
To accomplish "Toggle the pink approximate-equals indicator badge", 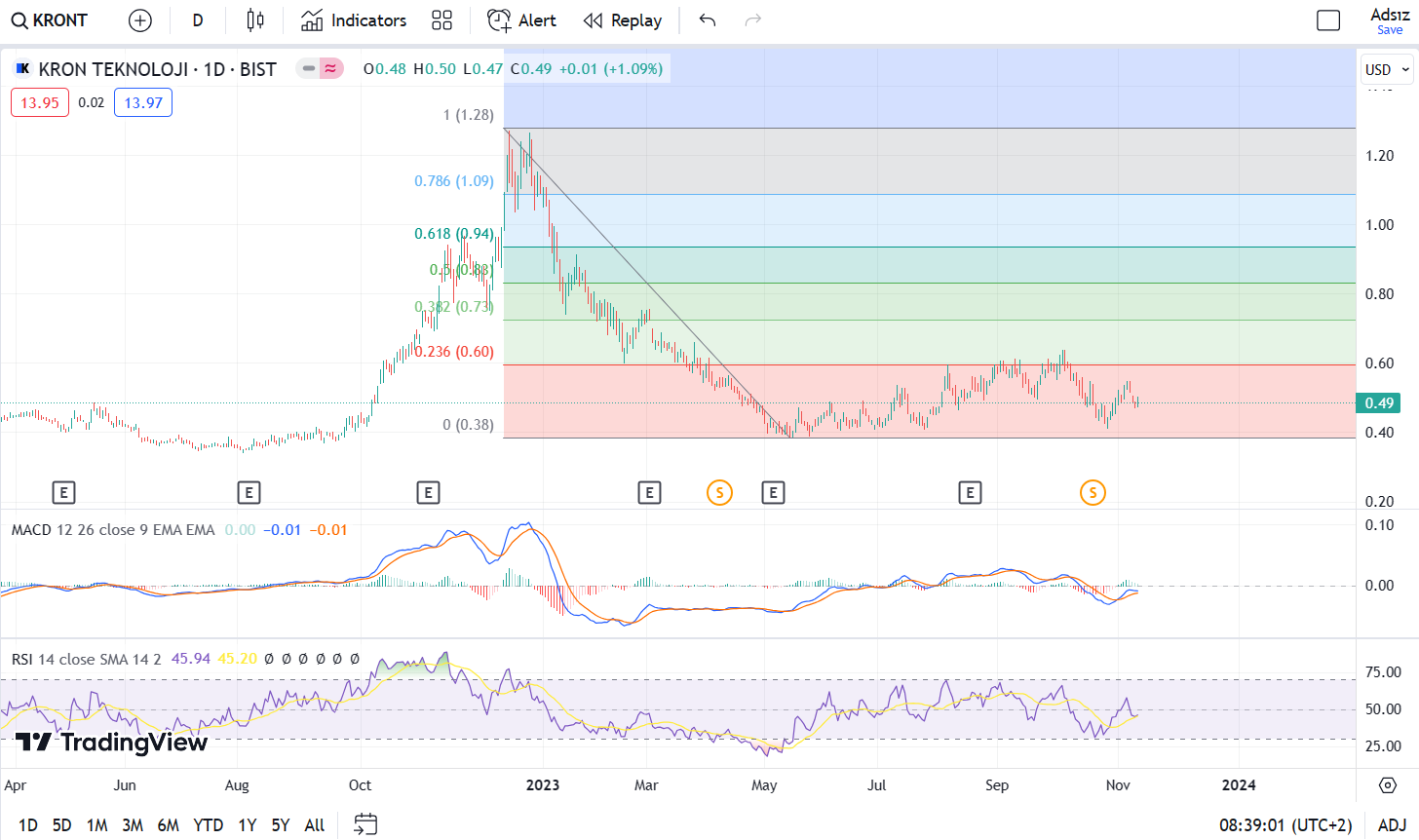I will [x=331, y=68].
